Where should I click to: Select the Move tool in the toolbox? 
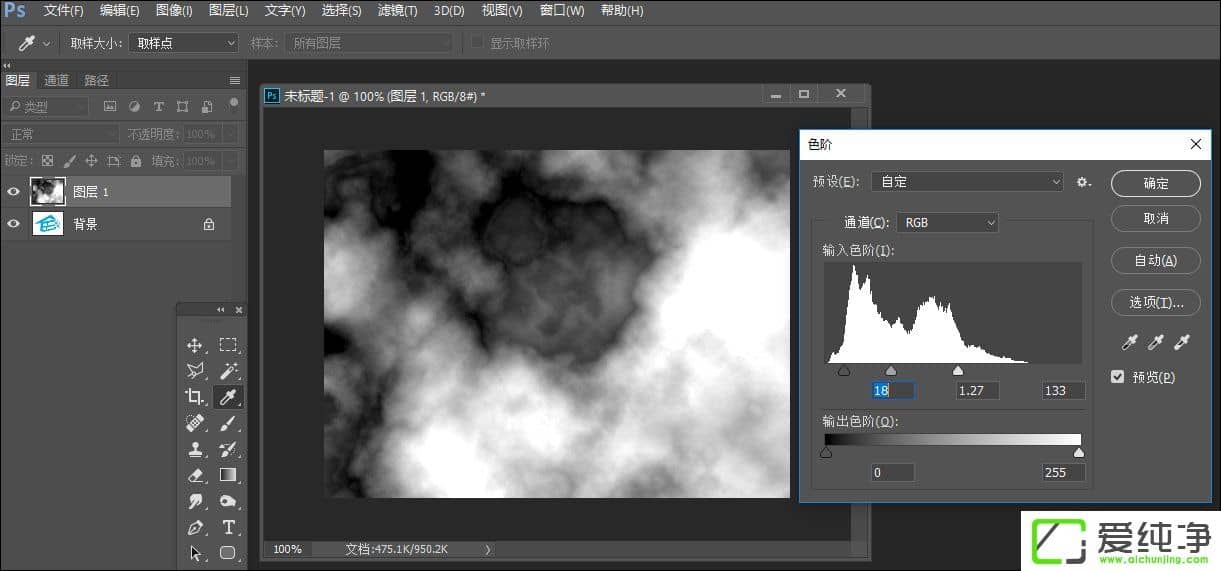(195, 345)
